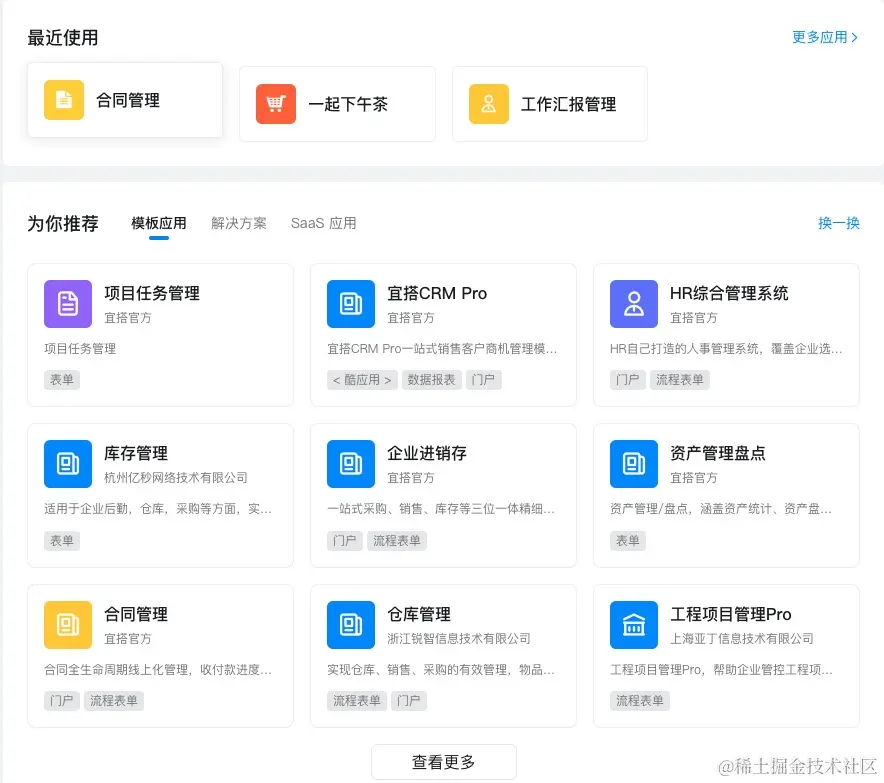Image resolution: width=884 pixels, height=783 pixels.
Task: Click 上海亚丁信息技术有限公司 publisher name
Action: (x=742, y=639)
